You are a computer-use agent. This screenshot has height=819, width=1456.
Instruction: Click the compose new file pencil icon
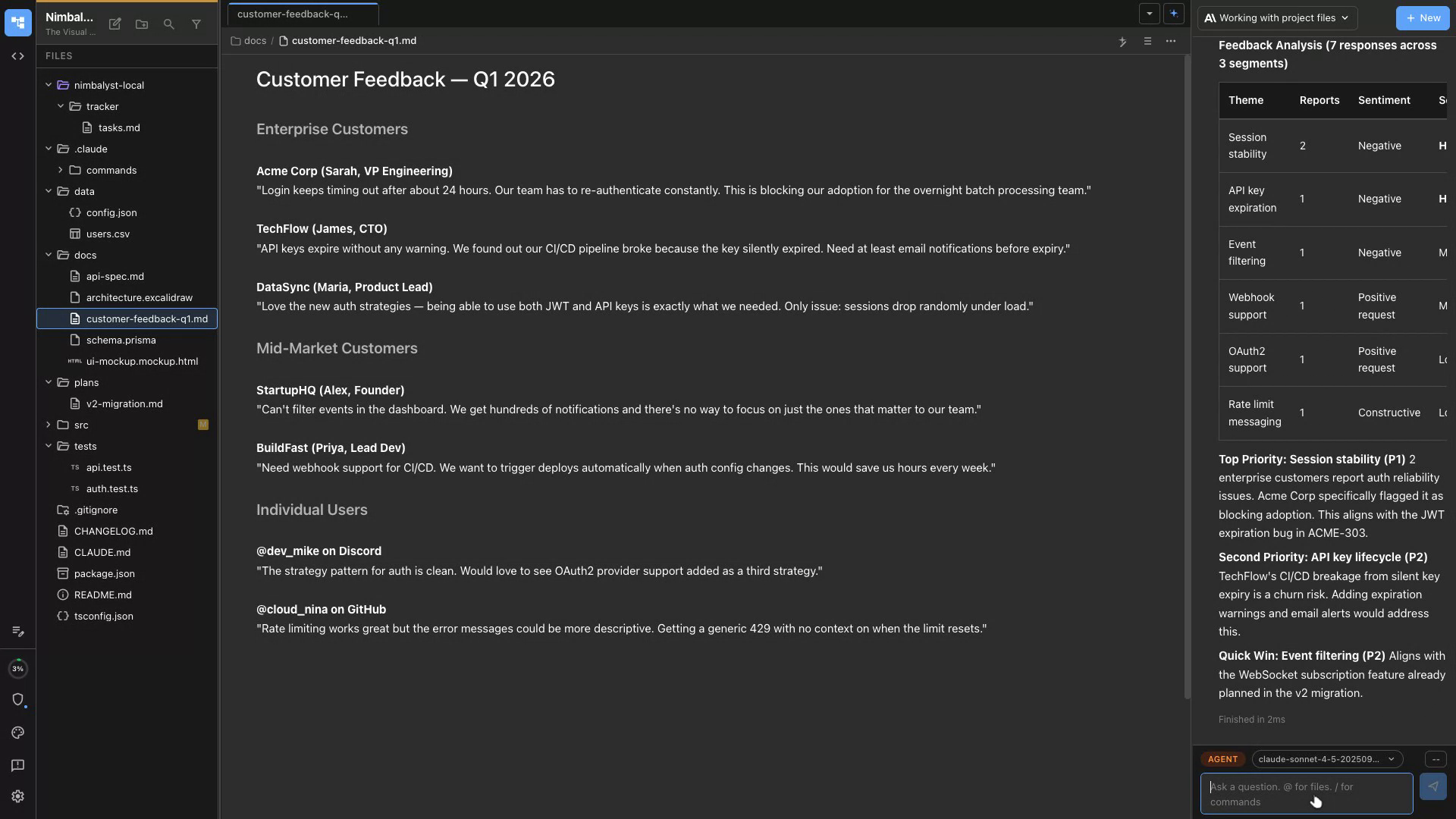pyautogui.click(x=115, y=24)
